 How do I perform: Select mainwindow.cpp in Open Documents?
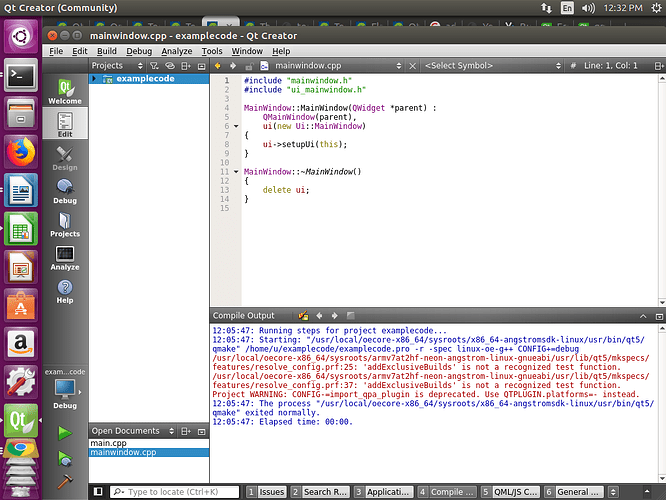(x=149, y=452)
